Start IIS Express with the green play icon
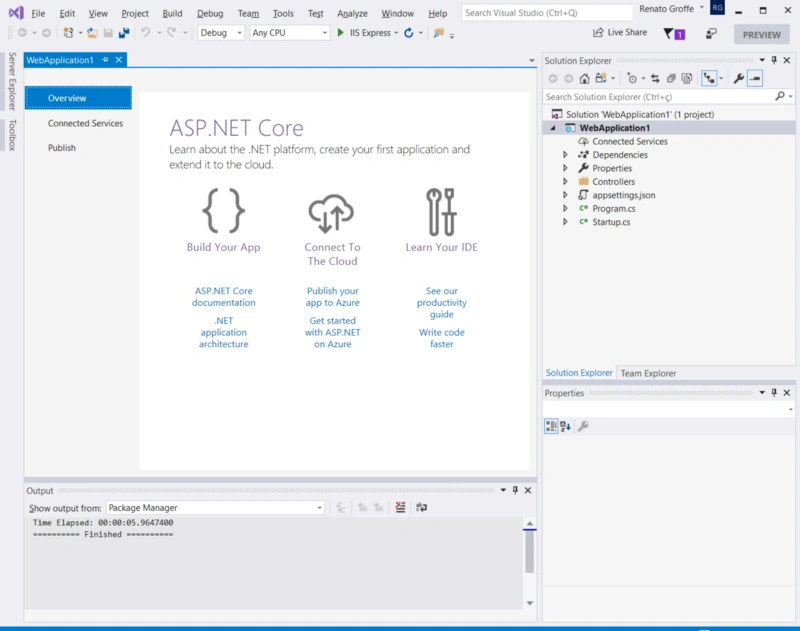Screen dimensions: 800x631 click(340, 33)
